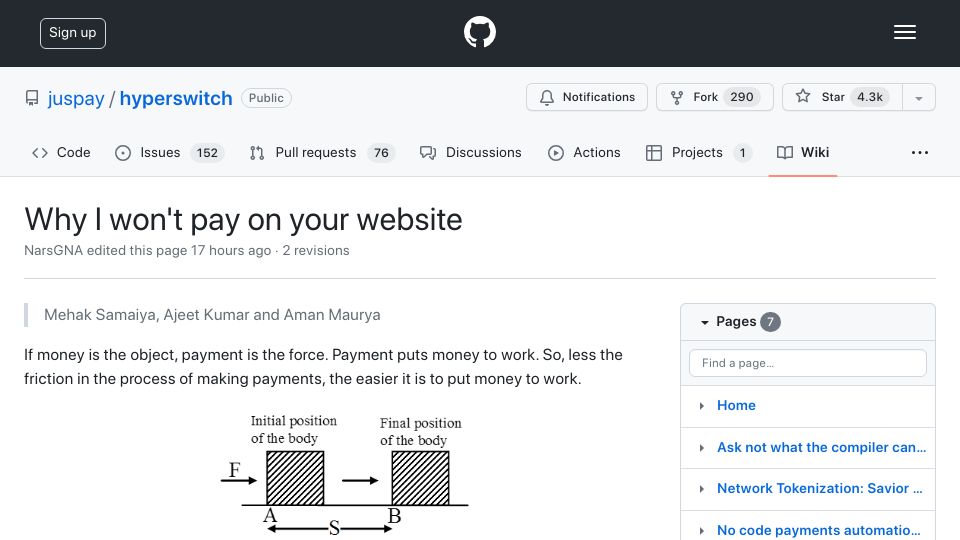Star the hyperswitch repository

[842, 97]
